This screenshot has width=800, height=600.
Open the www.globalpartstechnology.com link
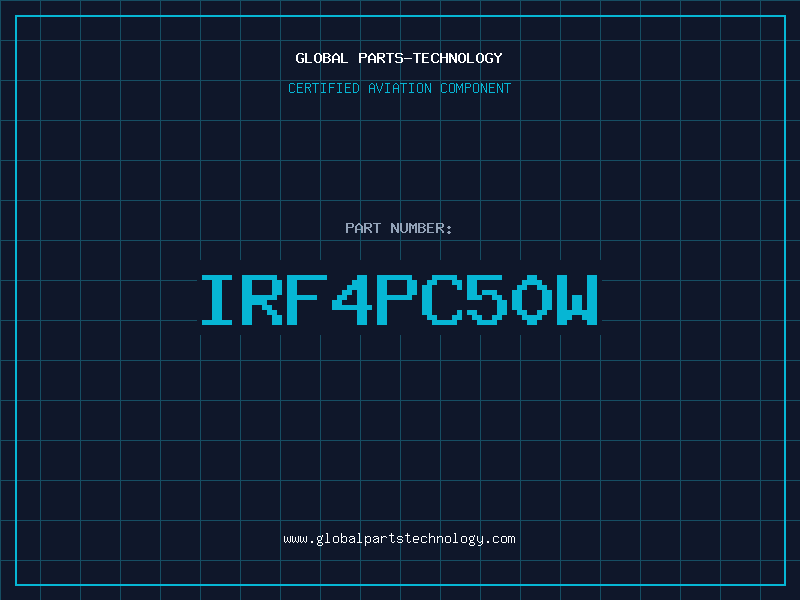399,539
